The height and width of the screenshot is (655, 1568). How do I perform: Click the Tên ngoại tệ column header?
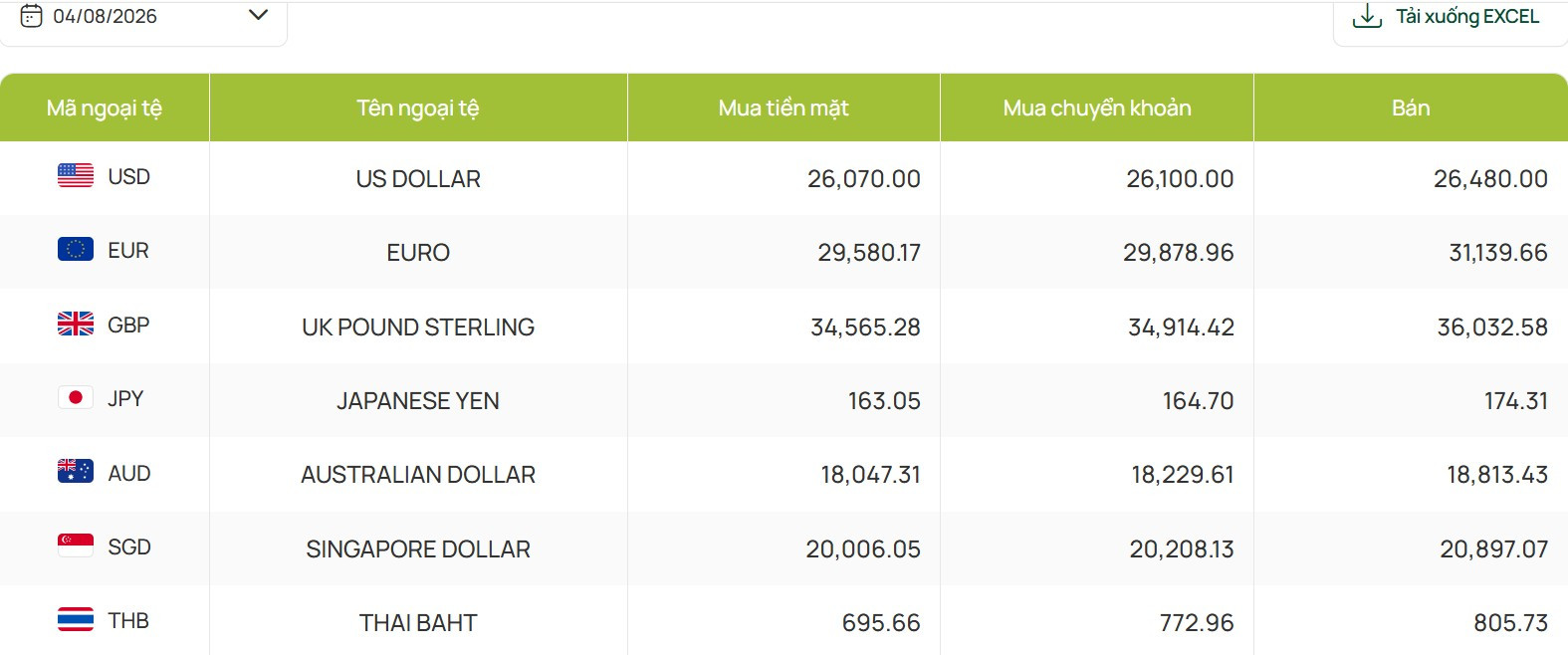(x=418, y=108)
